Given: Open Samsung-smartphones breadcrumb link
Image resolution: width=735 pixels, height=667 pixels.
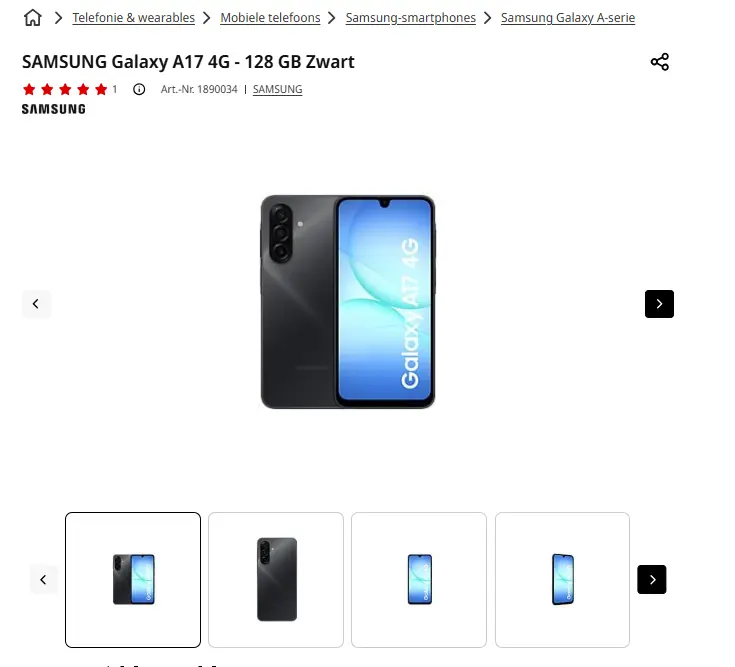Looking at the screenshot, I should pos(411,18).
